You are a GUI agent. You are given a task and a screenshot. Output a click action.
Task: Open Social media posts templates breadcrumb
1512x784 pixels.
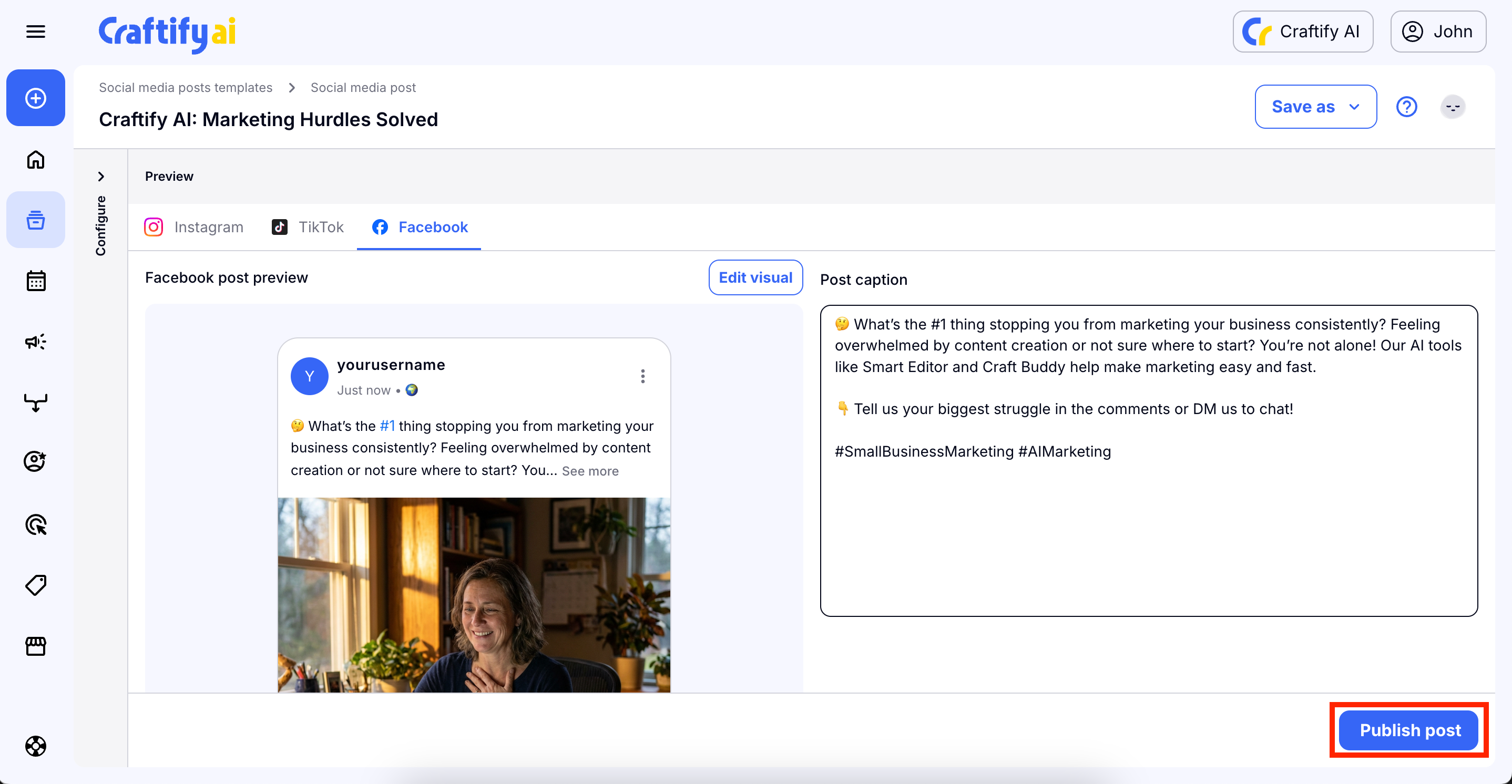186,87
